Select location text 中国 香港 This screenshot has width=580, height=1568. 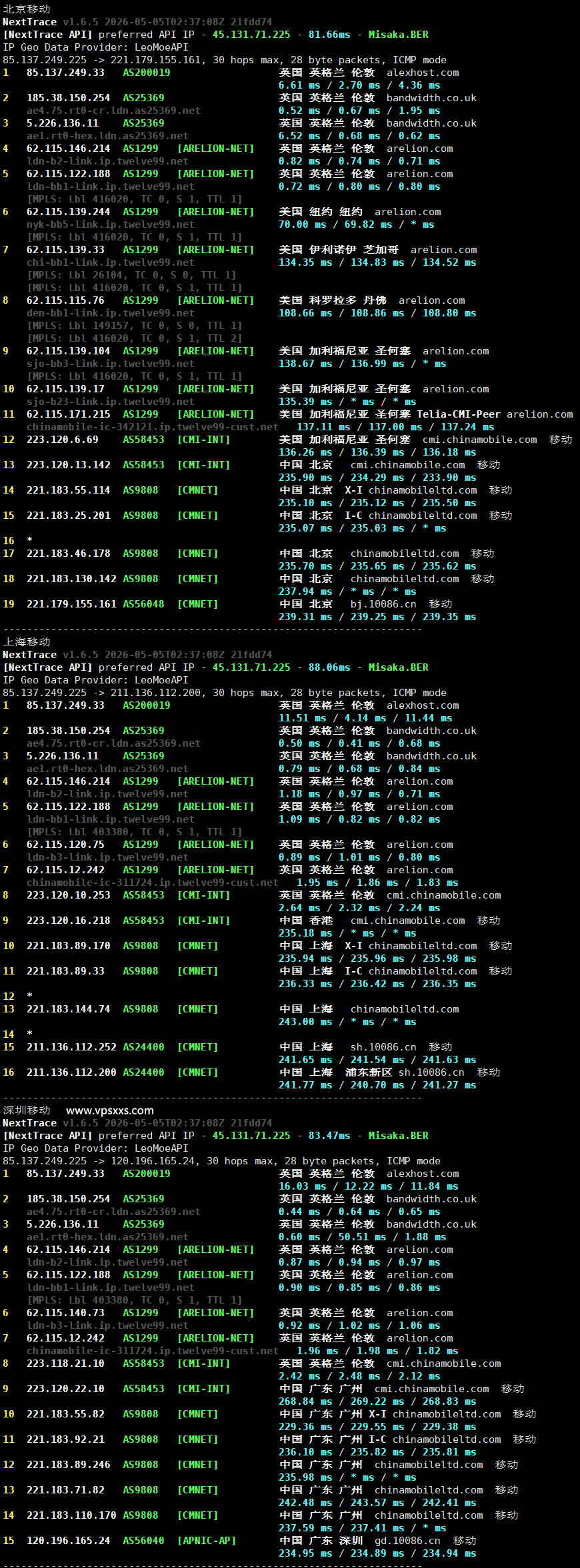[305, 921]
